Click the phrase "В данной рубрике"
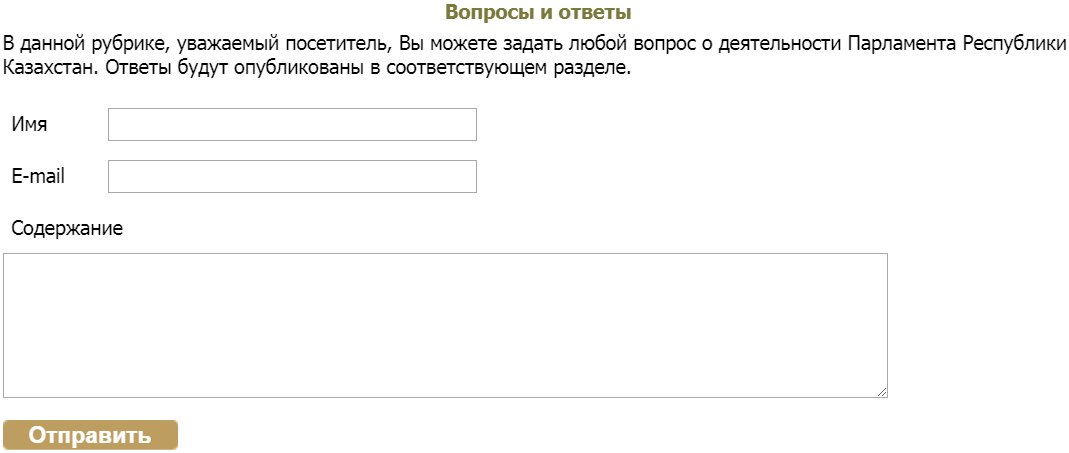1069x453 pixels. (x=72, y=44)
